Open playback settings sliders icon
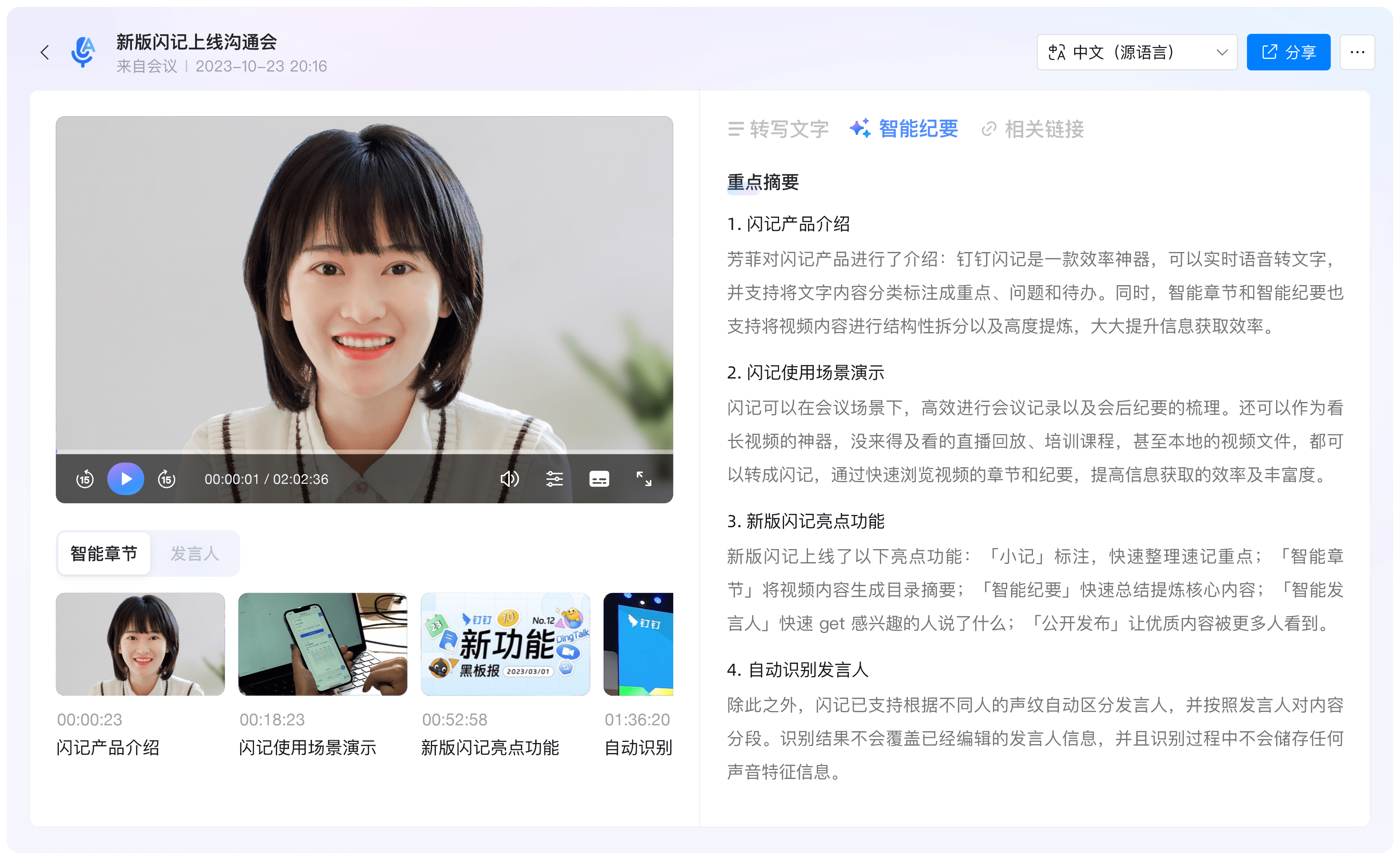Screen dimensions: 1400x860 click(554, 479)
